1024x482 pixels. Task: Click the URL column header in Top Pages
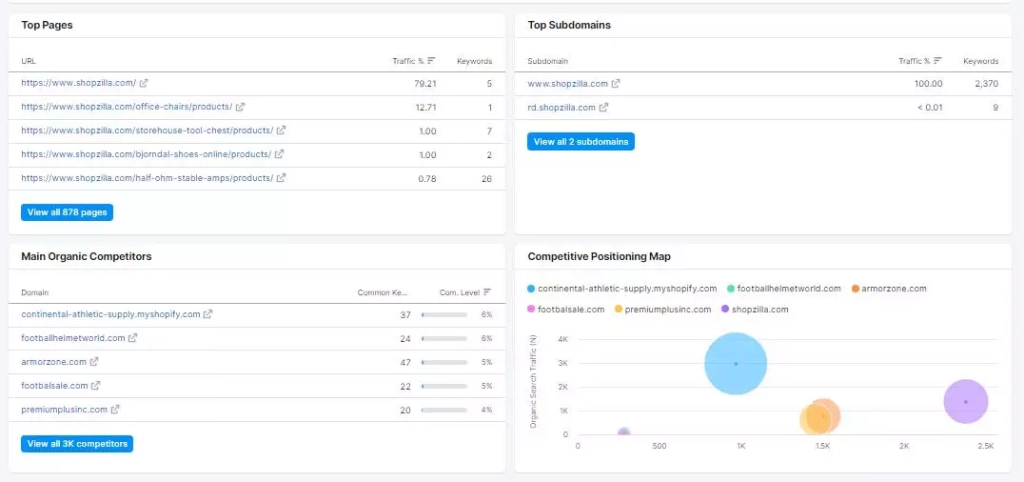click(x=28, y=61)
